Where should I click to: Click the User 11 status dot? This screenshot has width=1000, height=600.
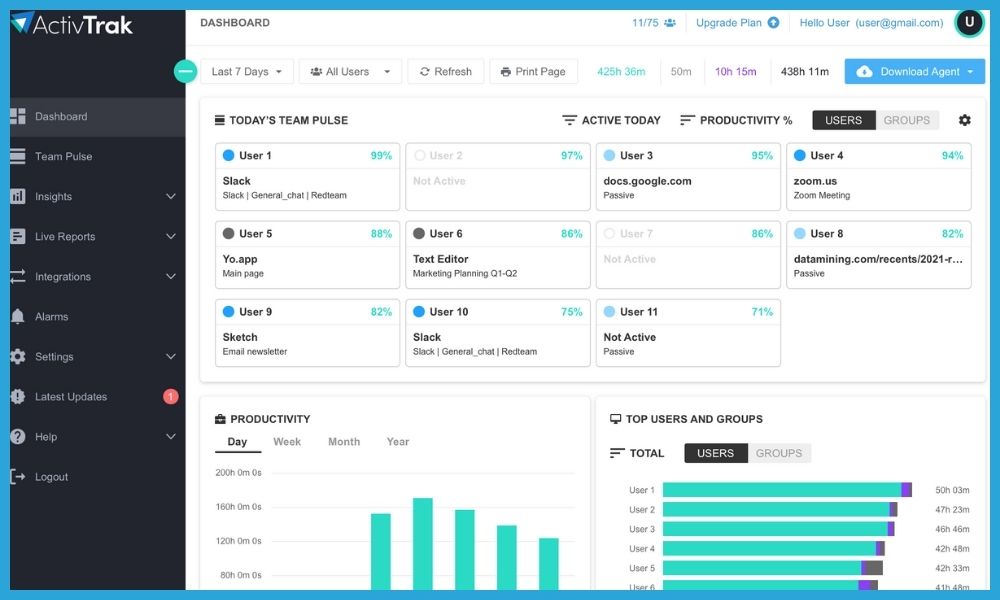coord(609,311)
